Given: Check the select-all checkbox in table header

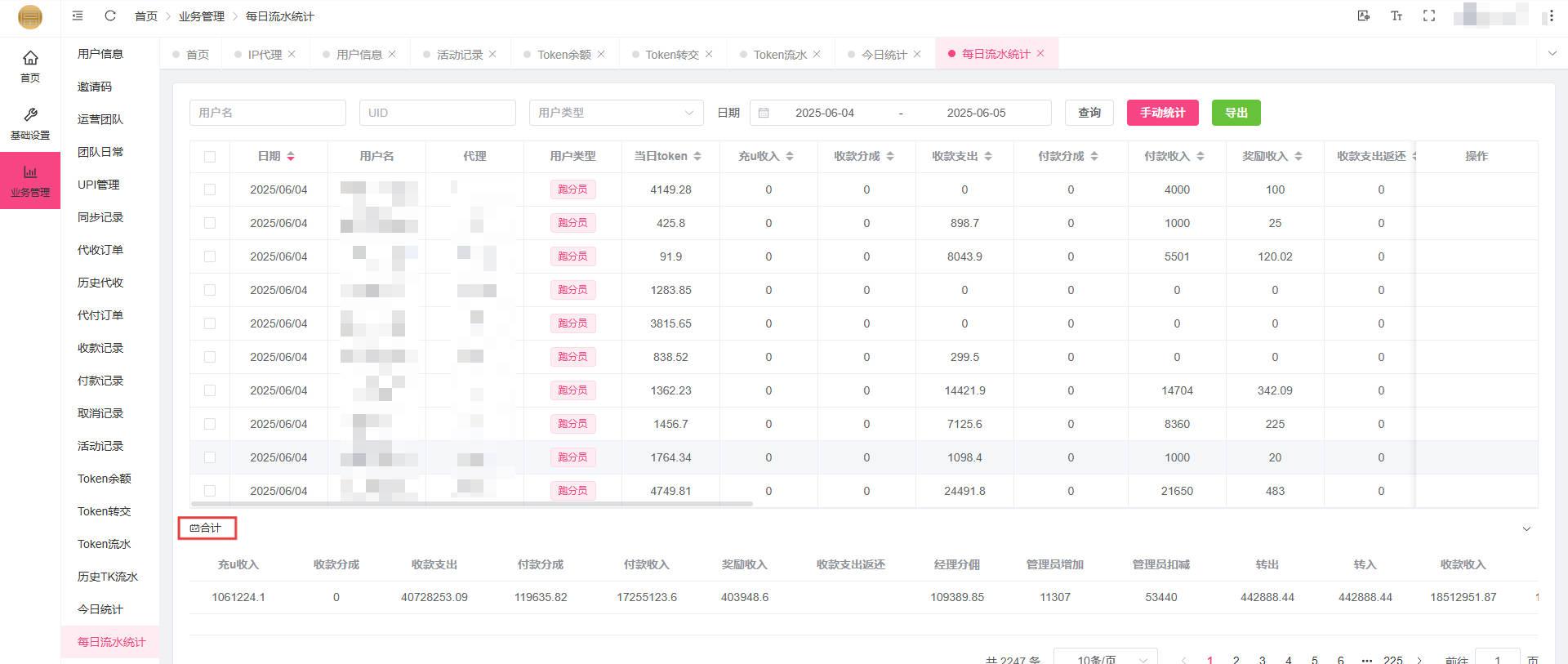Looking at the screenshot, I should (x=210, y=157).
